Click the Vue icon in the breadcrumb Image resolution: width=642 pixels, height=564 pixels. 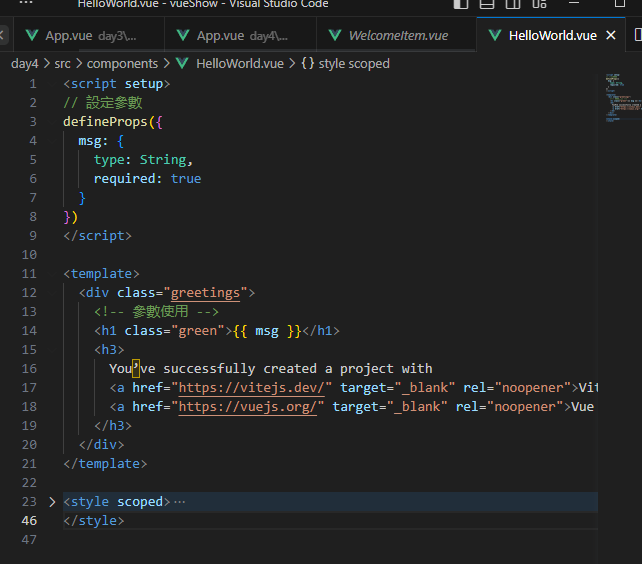(182, 63)
